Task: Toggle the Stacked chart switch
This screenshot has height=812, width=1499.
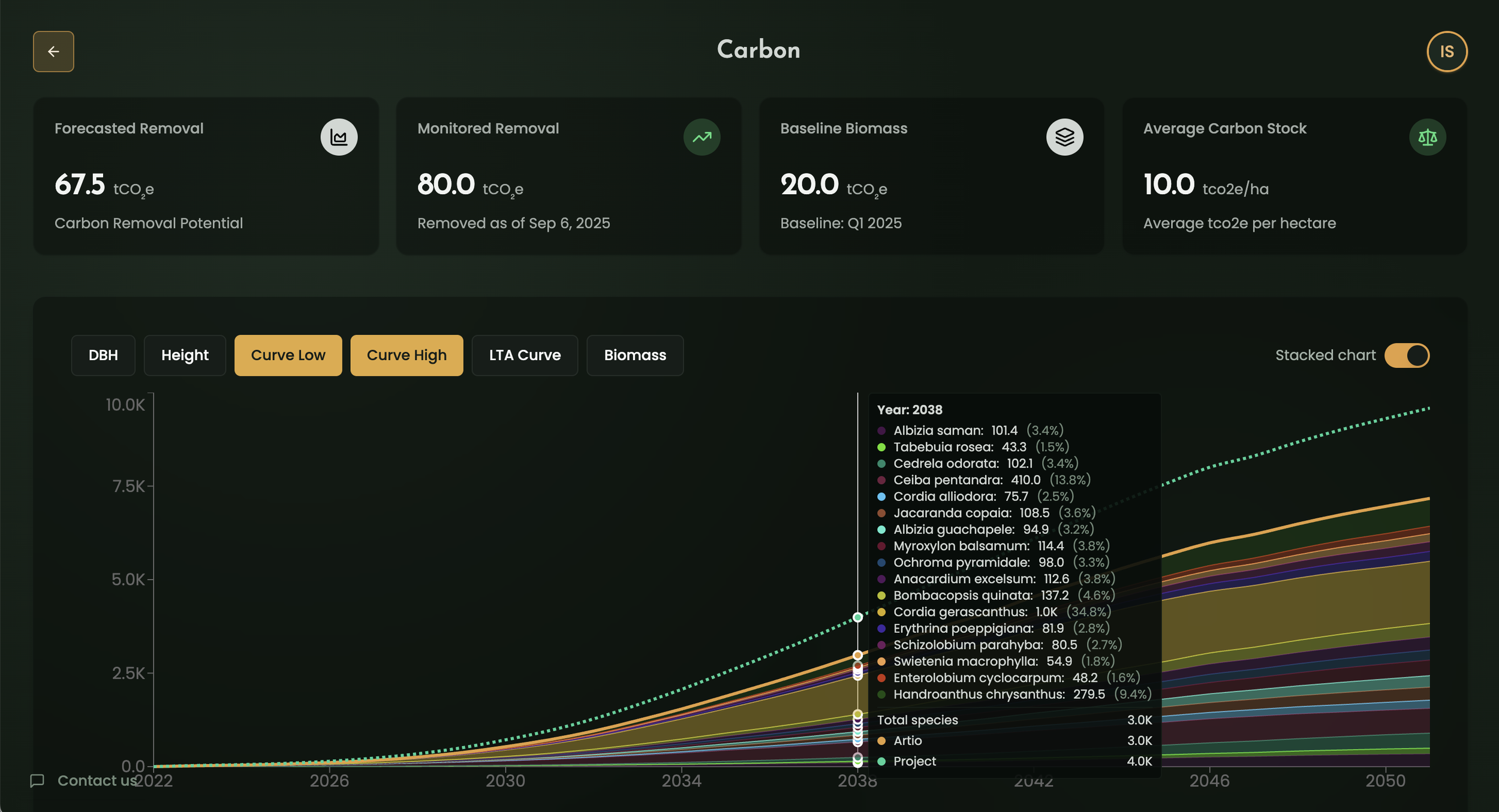Action: pos(1407,355)
